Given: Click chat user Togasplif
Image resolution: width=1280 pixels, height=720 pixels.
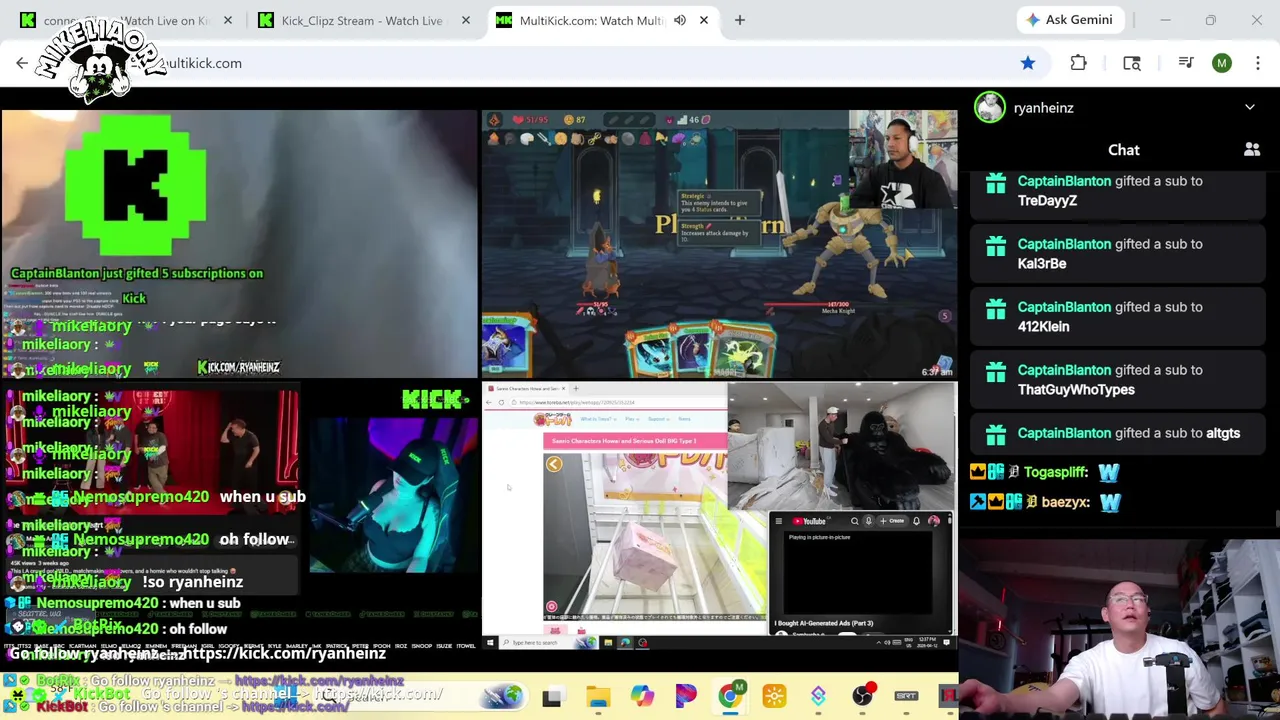Looking at the screenshot, I should tap(1056, 472).
